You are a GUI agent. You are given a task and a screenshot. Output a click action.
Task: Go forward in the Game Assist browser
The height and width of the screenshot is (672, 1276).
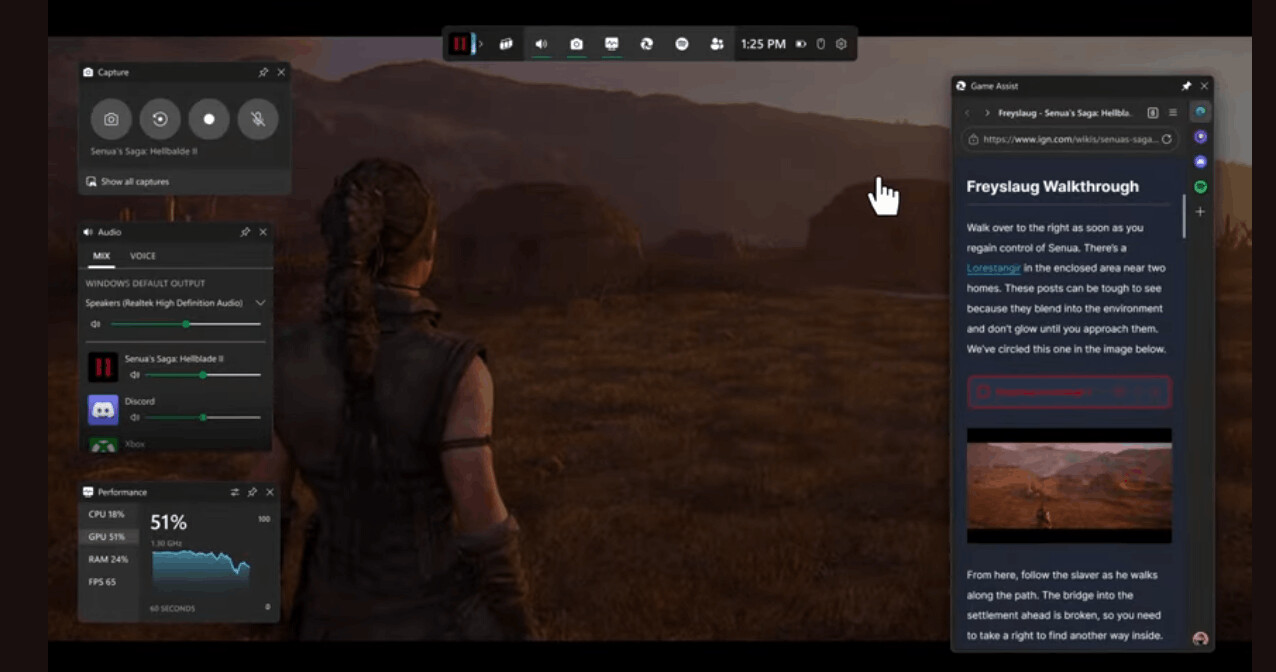987,113
